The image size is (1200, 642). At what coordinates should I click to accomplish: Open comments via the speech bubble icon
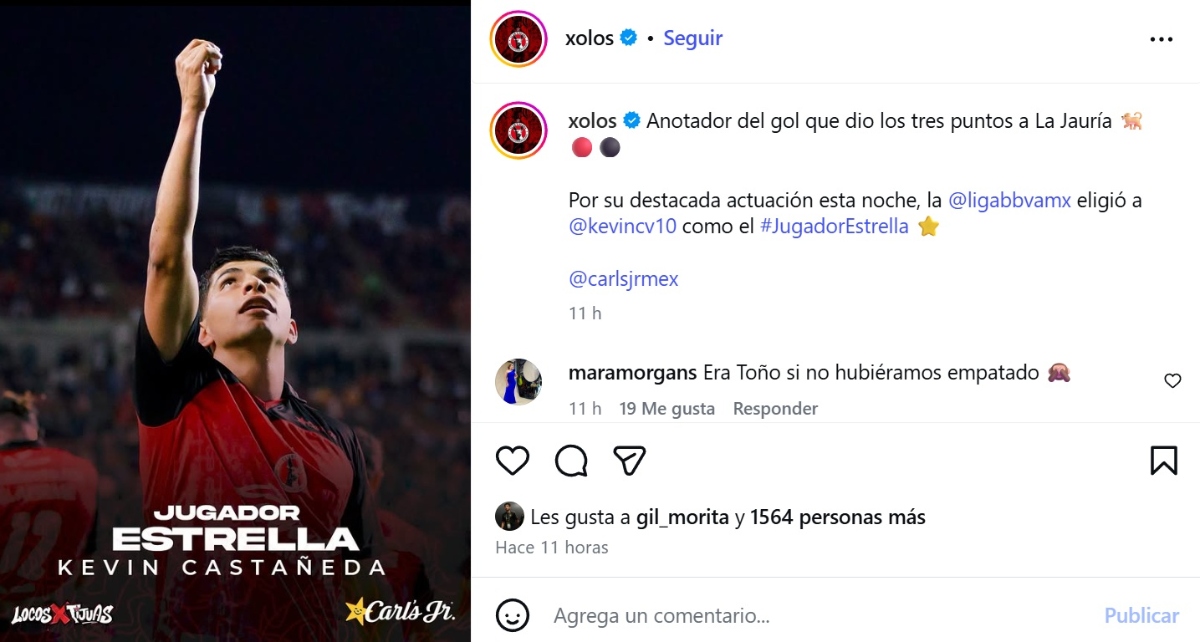pyautogui.click(x=571, y=460)
